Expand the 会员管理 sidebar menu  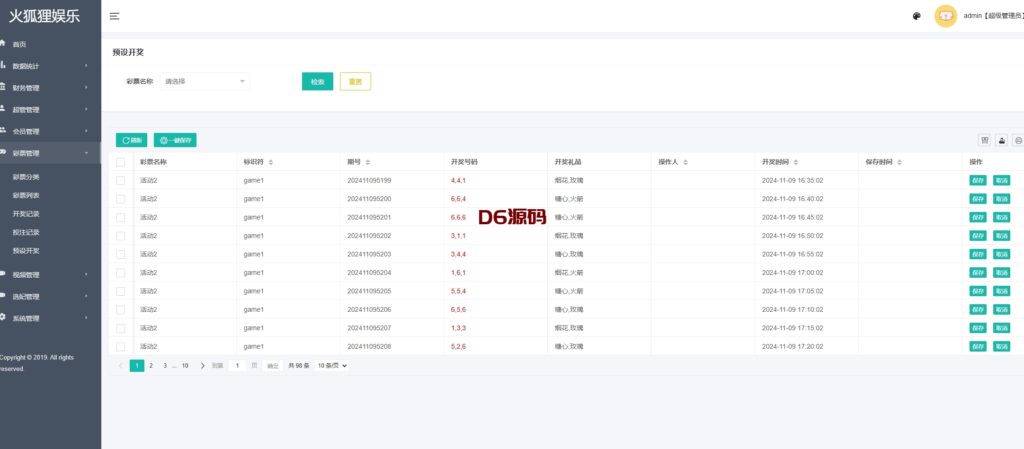[50, 131]
